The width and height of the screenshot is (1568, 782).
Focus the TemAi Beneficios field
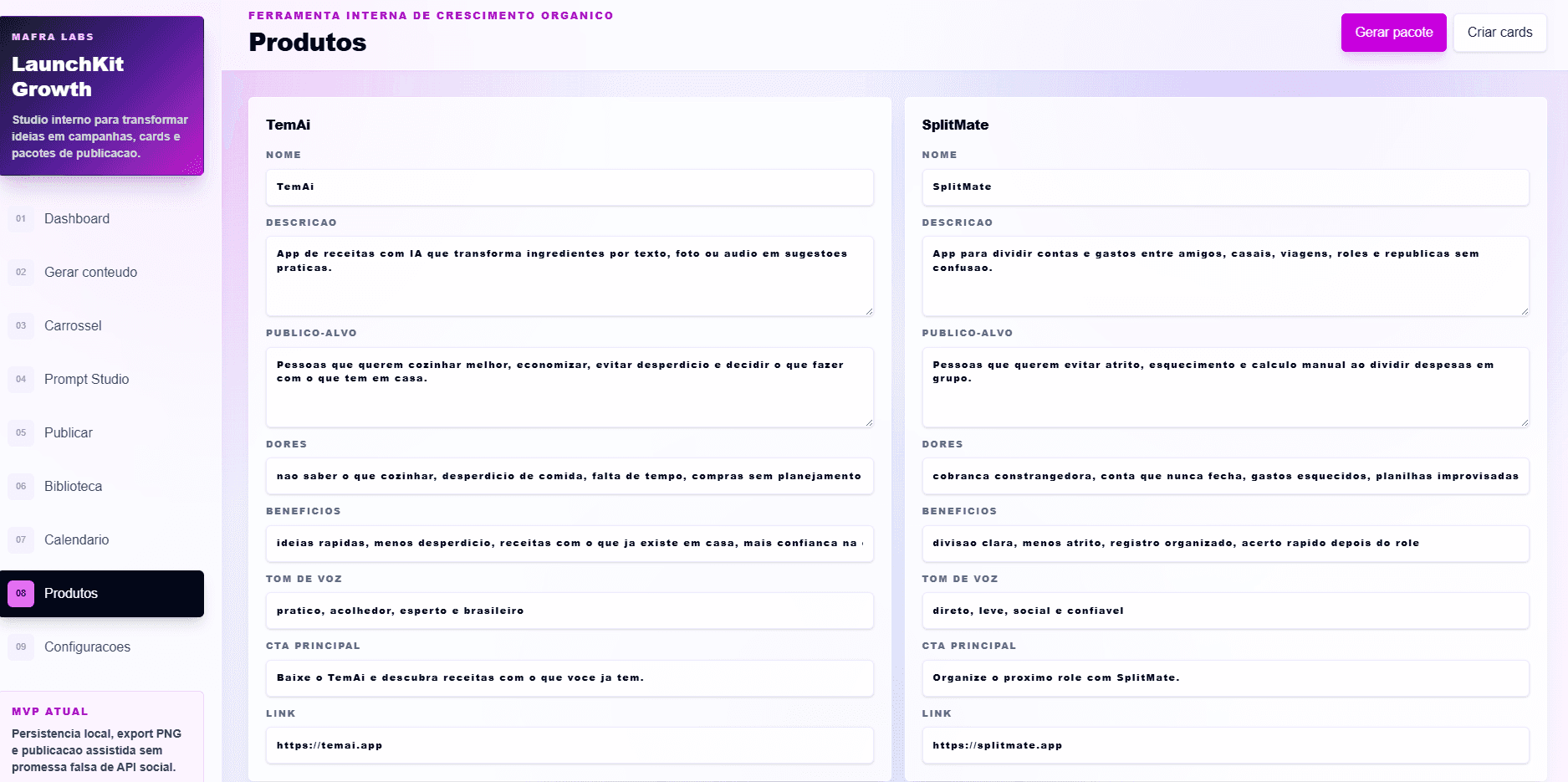pyautogui.click(x=569, y=544)
